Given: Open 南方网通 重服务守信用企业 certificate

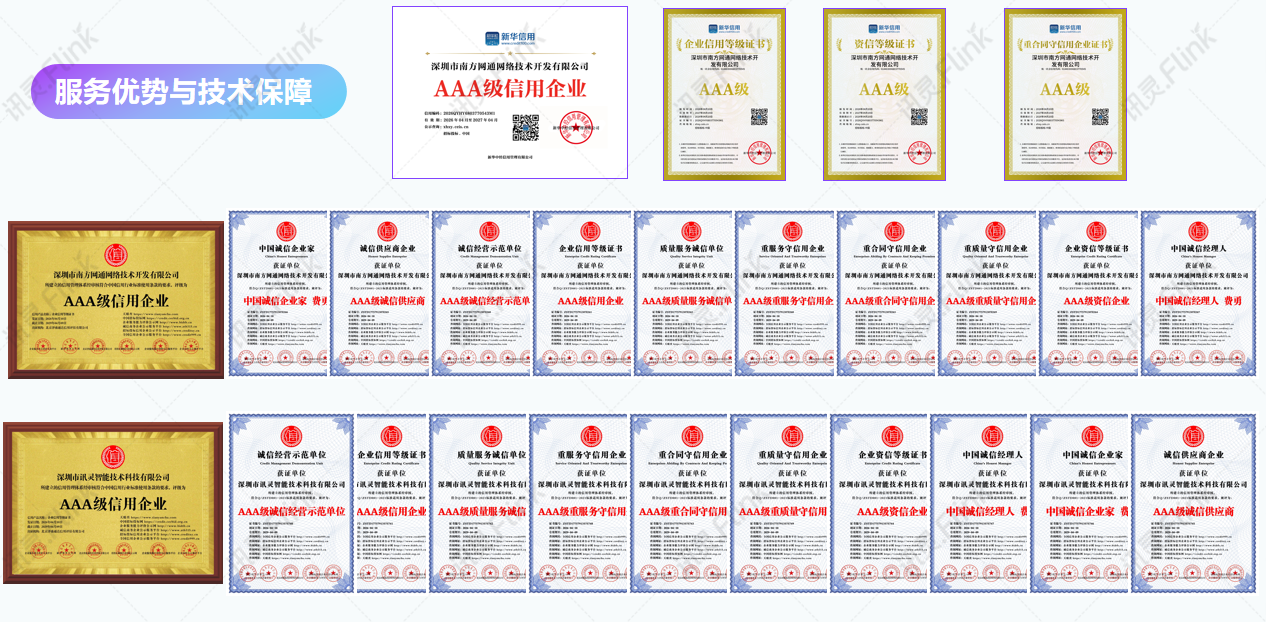Looking at the screenshot, I should click(784, 294).
